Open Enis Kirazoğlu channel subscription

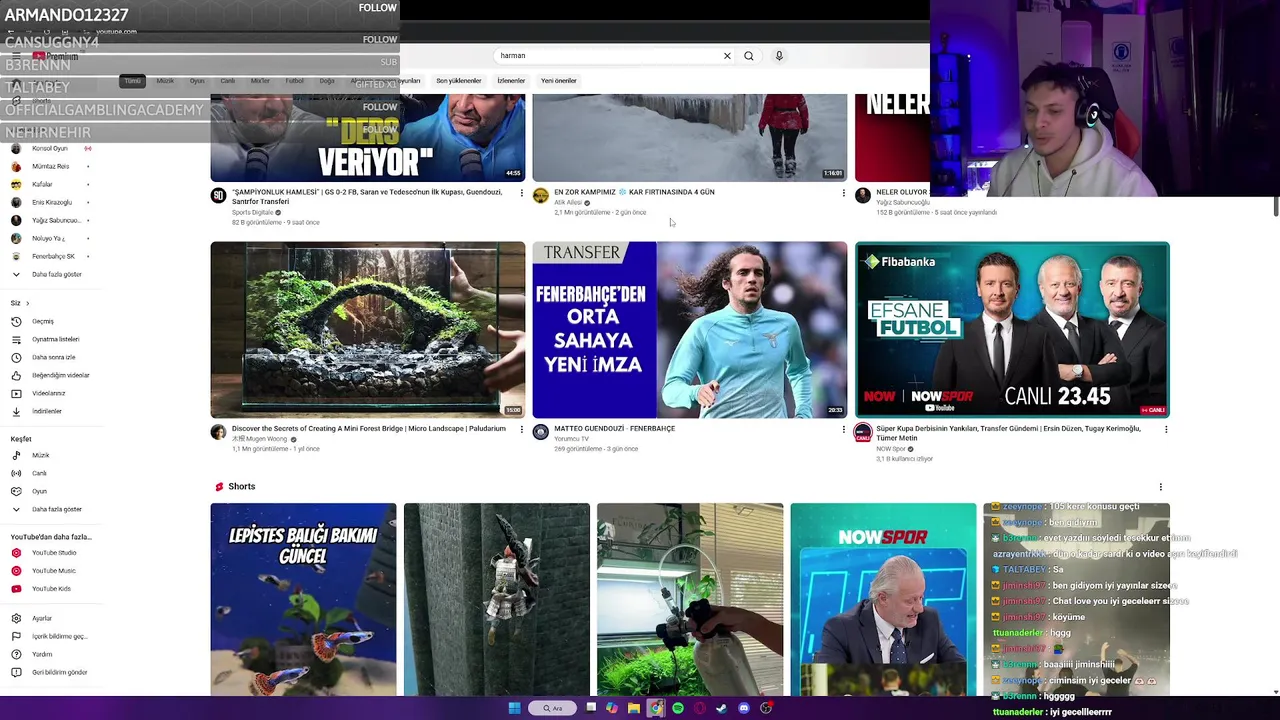pos(52,202)
